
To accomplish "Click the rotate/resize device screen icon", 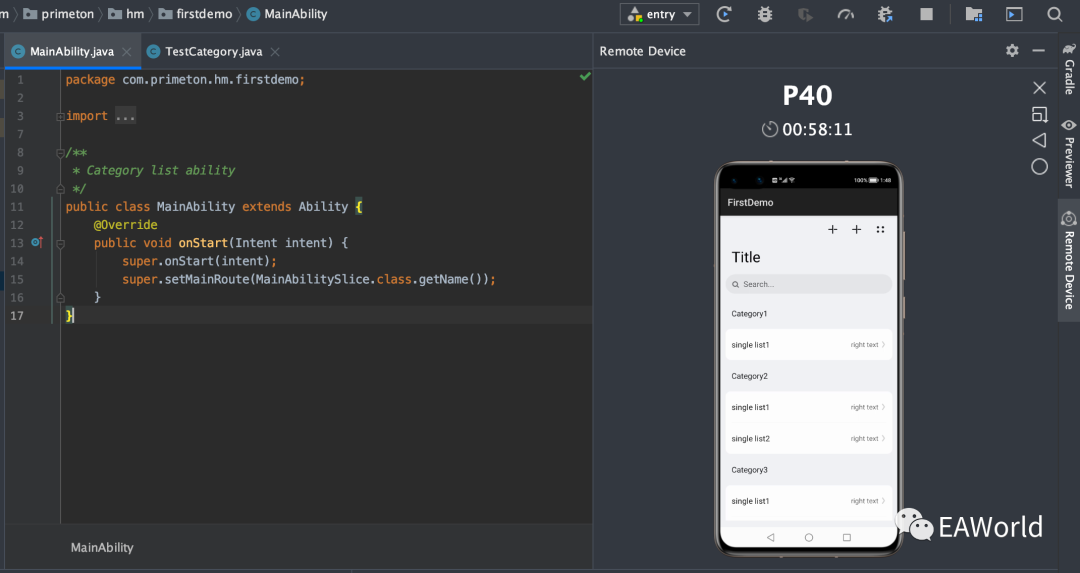I will click(x=1039, y=114).
